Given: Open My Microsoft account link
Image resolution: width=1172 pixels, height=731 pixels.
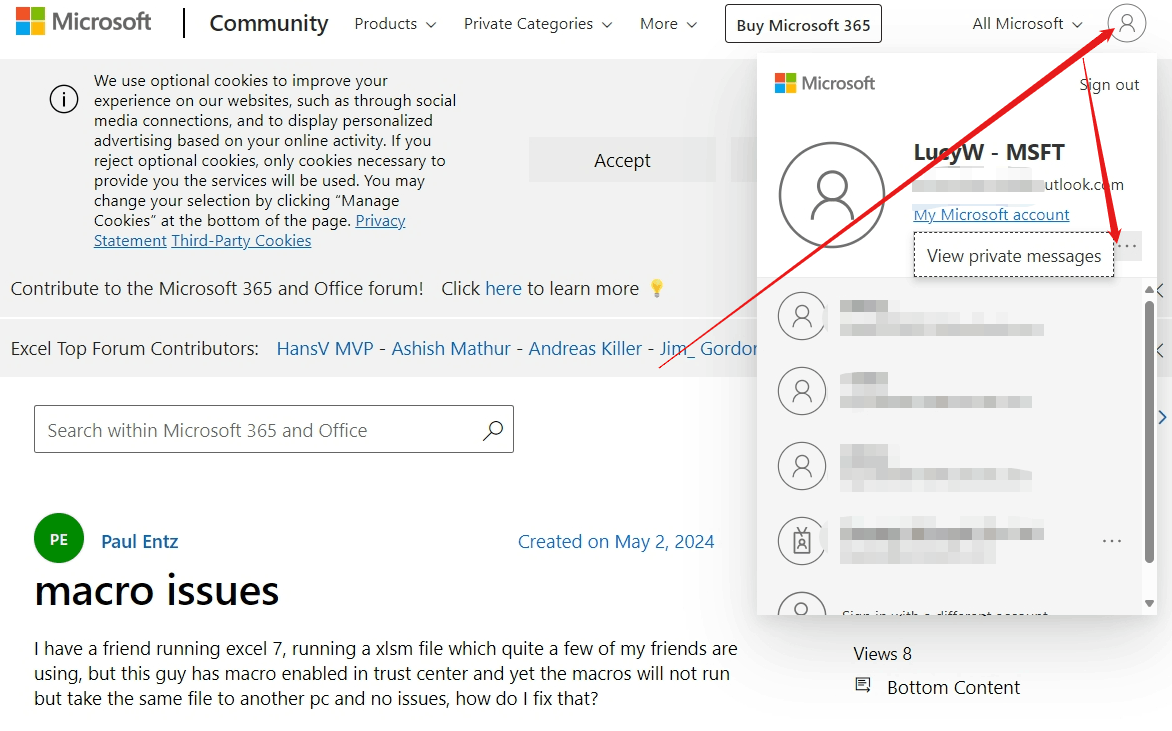Looking at the screenshot, I should (x=991, y=215).
